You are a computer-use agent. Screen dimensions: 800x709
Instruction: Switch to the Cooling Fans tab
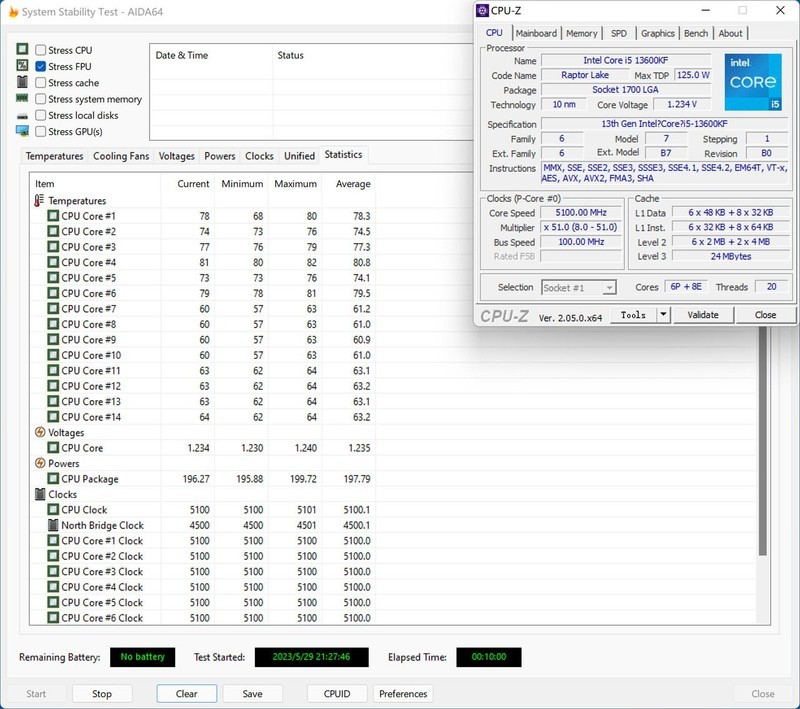(120, 156)
